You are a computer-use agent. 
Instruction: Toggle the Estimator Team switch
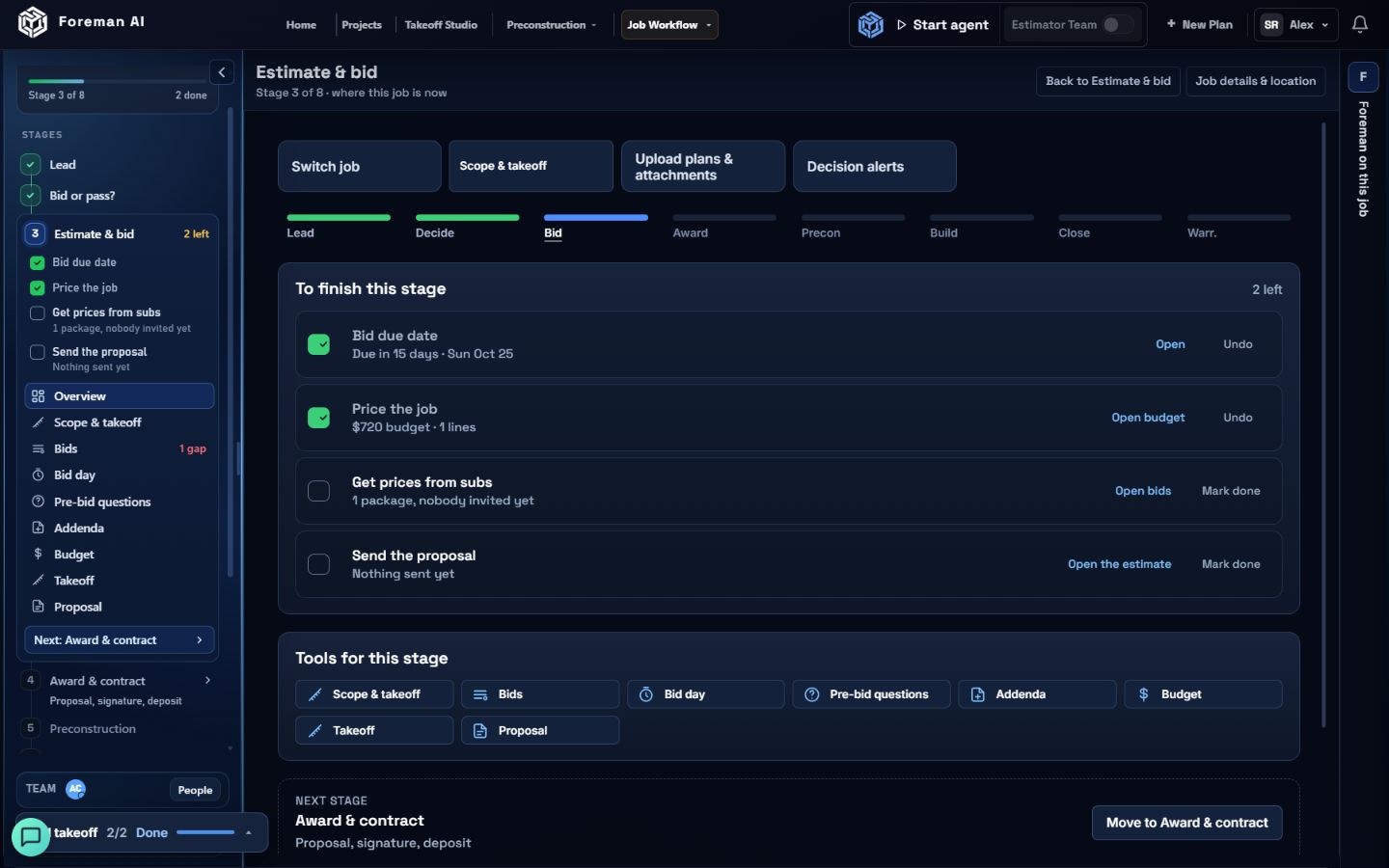pos(1118,25)
